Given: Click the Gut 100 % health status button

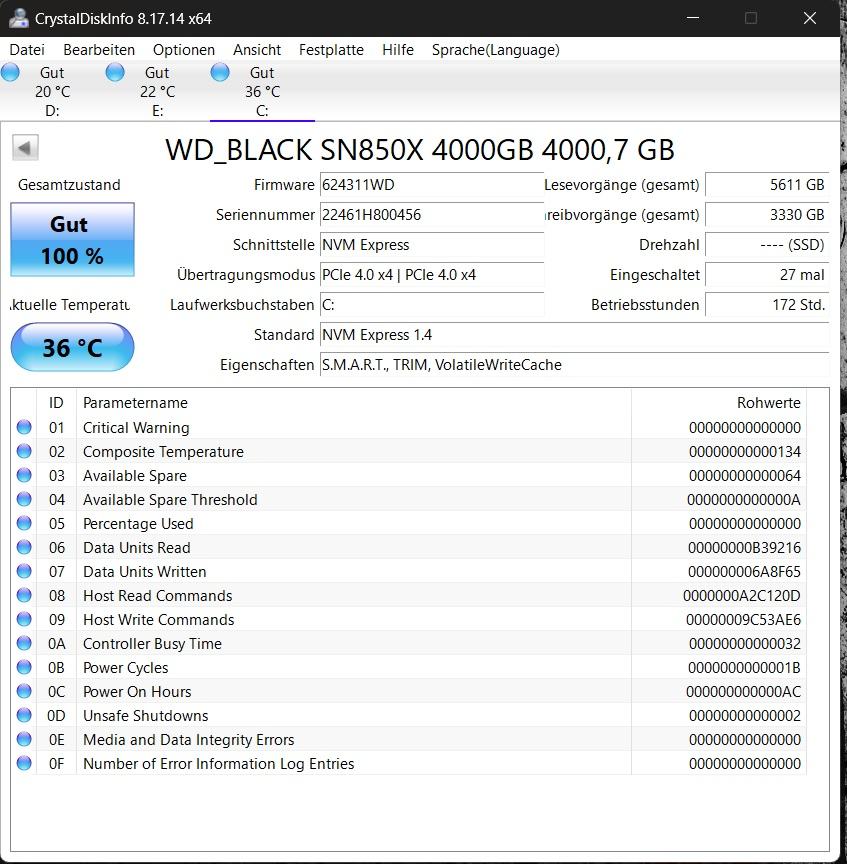Looking at the screenshot, I should (72, 240).
